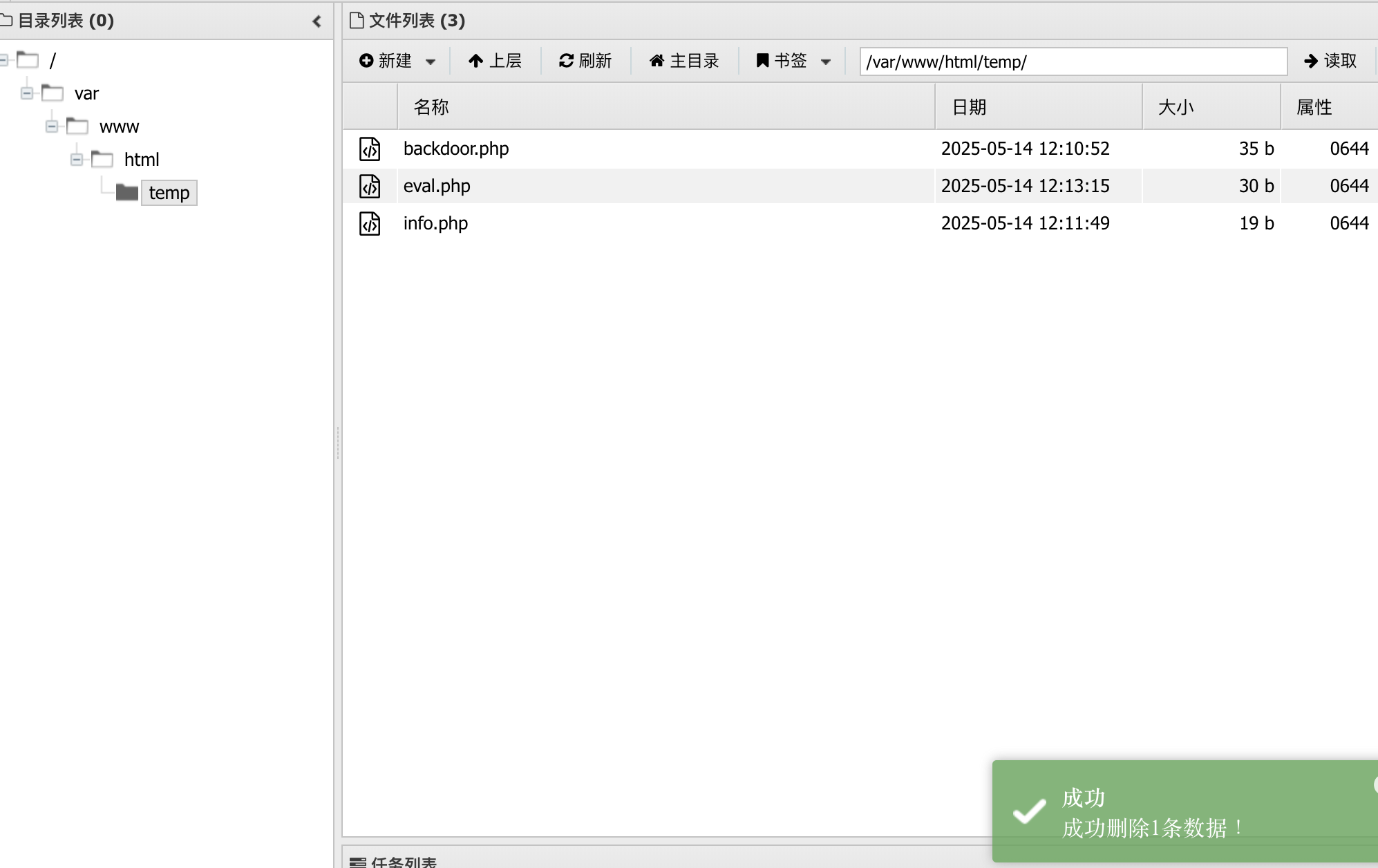
Task: Click the 0644 attribute of info.php
Action: (x=1349, y=223)
